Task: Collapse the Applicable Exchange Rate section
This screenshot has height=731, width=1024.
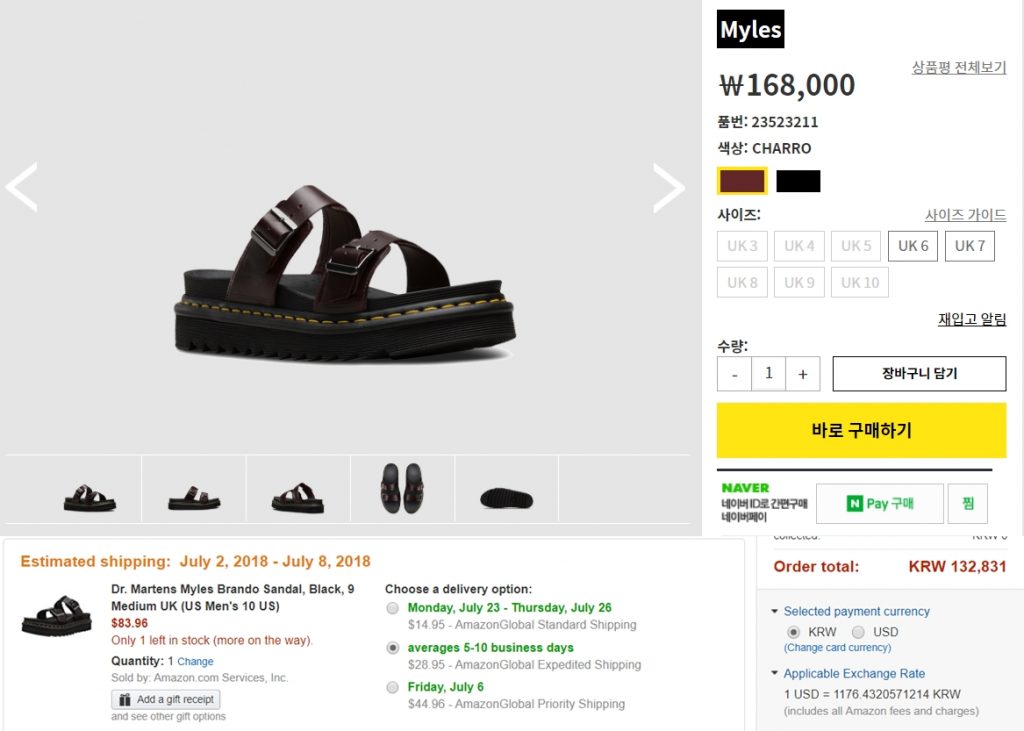Action: [x=775, y=673]
